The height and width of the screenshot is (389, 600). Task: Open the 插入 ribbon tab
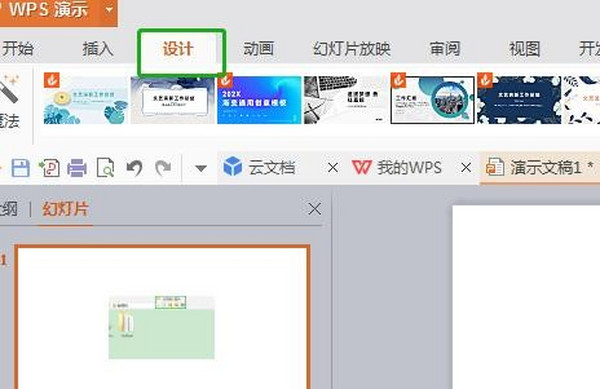click(x=98, y=49)
